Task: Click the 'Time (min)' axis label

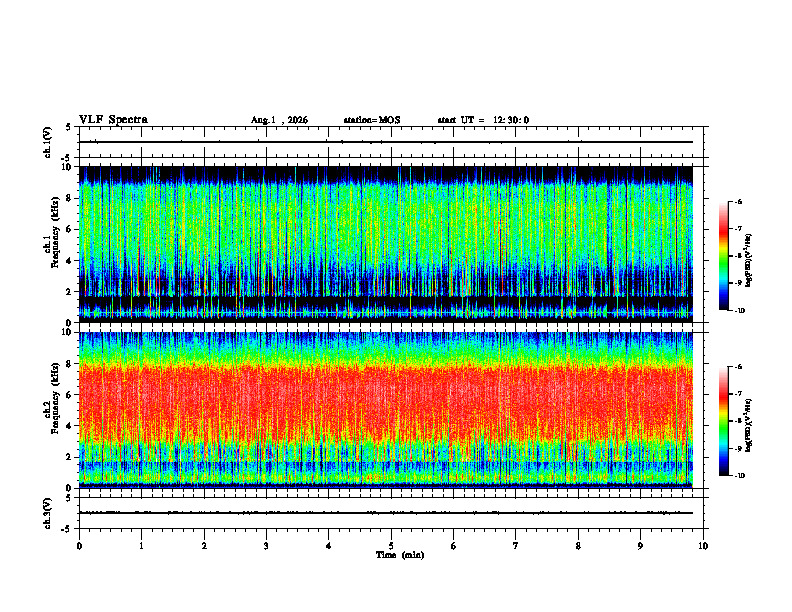Action: (x=400, y=555)
